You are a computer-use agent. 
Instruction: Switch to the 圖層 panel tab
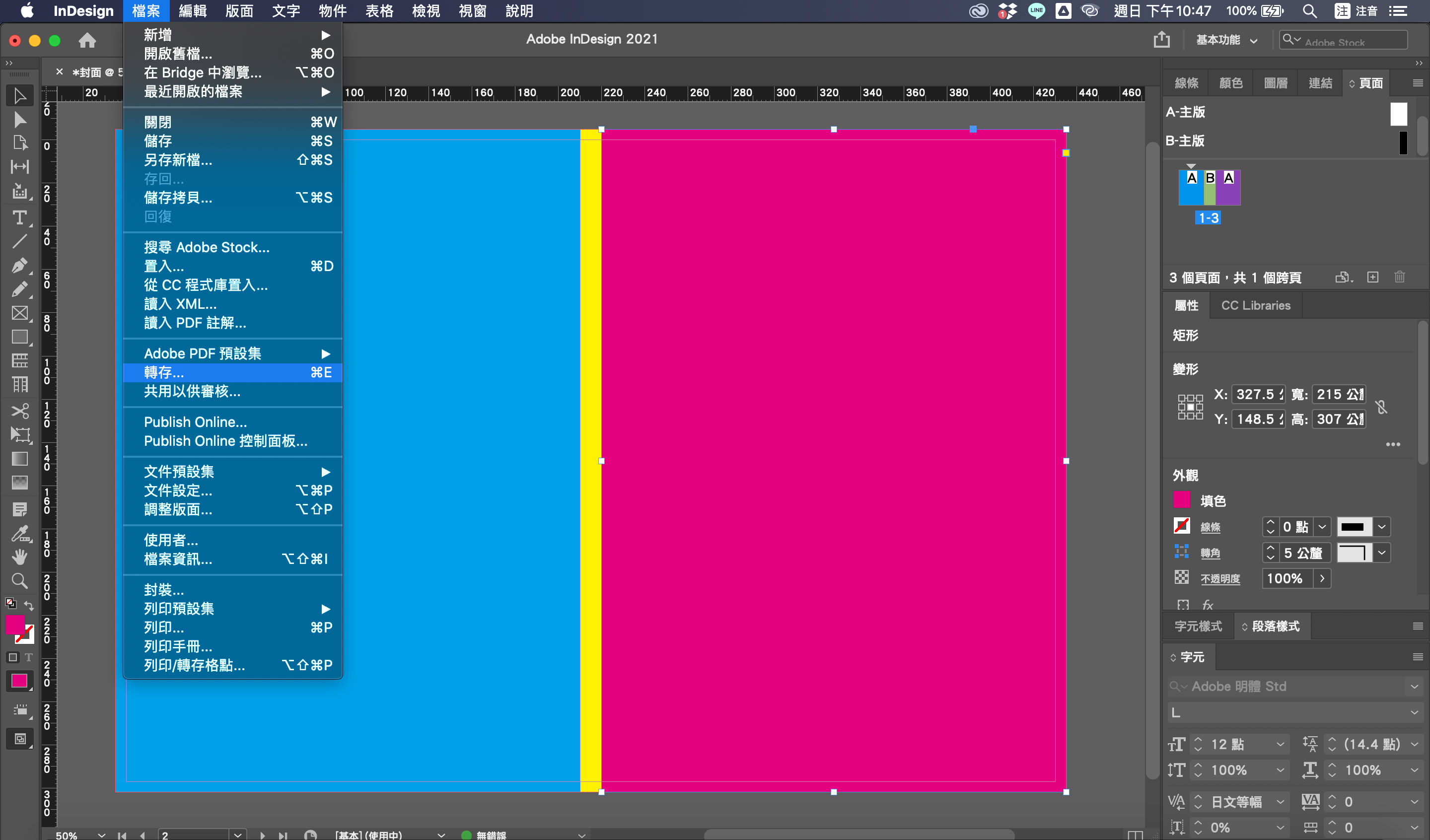tap(1275, 83)
